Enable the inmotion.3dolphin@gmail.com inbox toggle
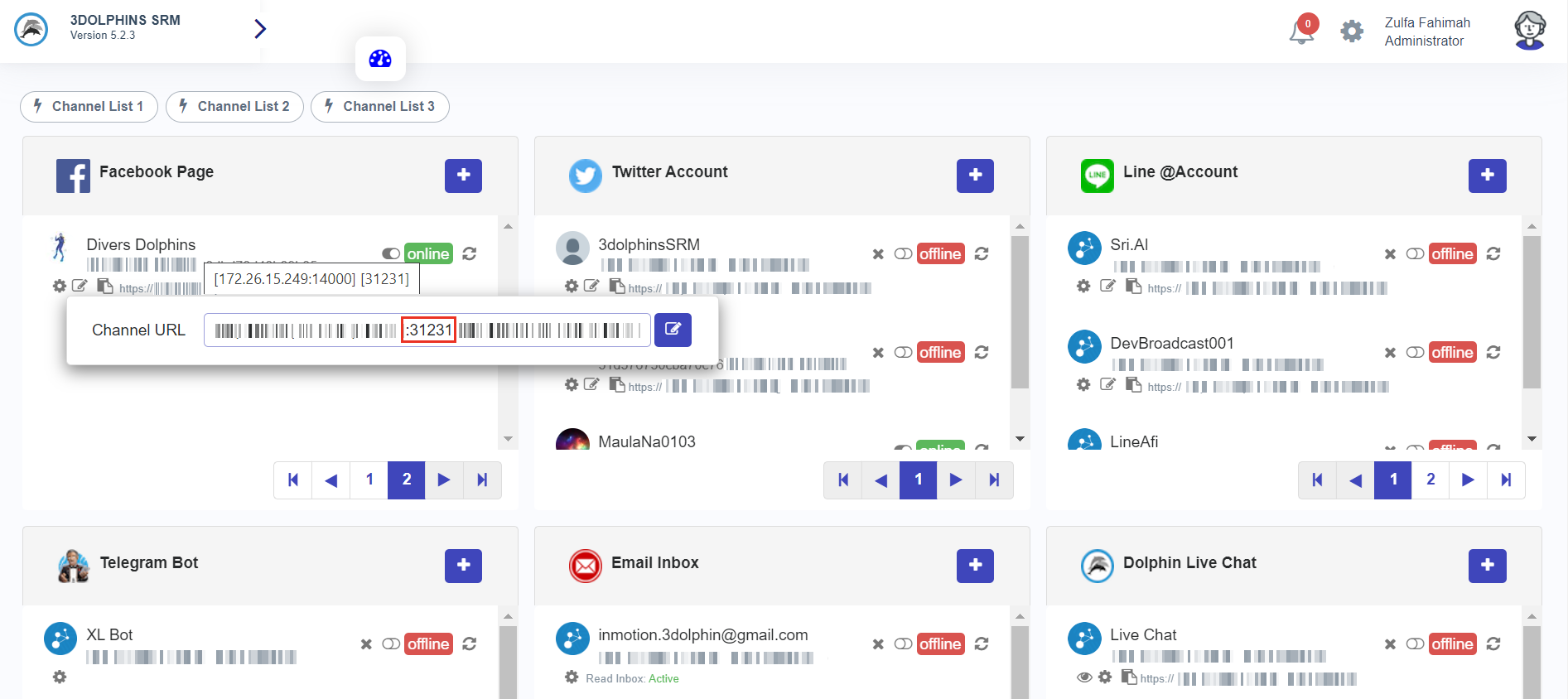This screenshot has width=1568, height=699. click(903, 644)
